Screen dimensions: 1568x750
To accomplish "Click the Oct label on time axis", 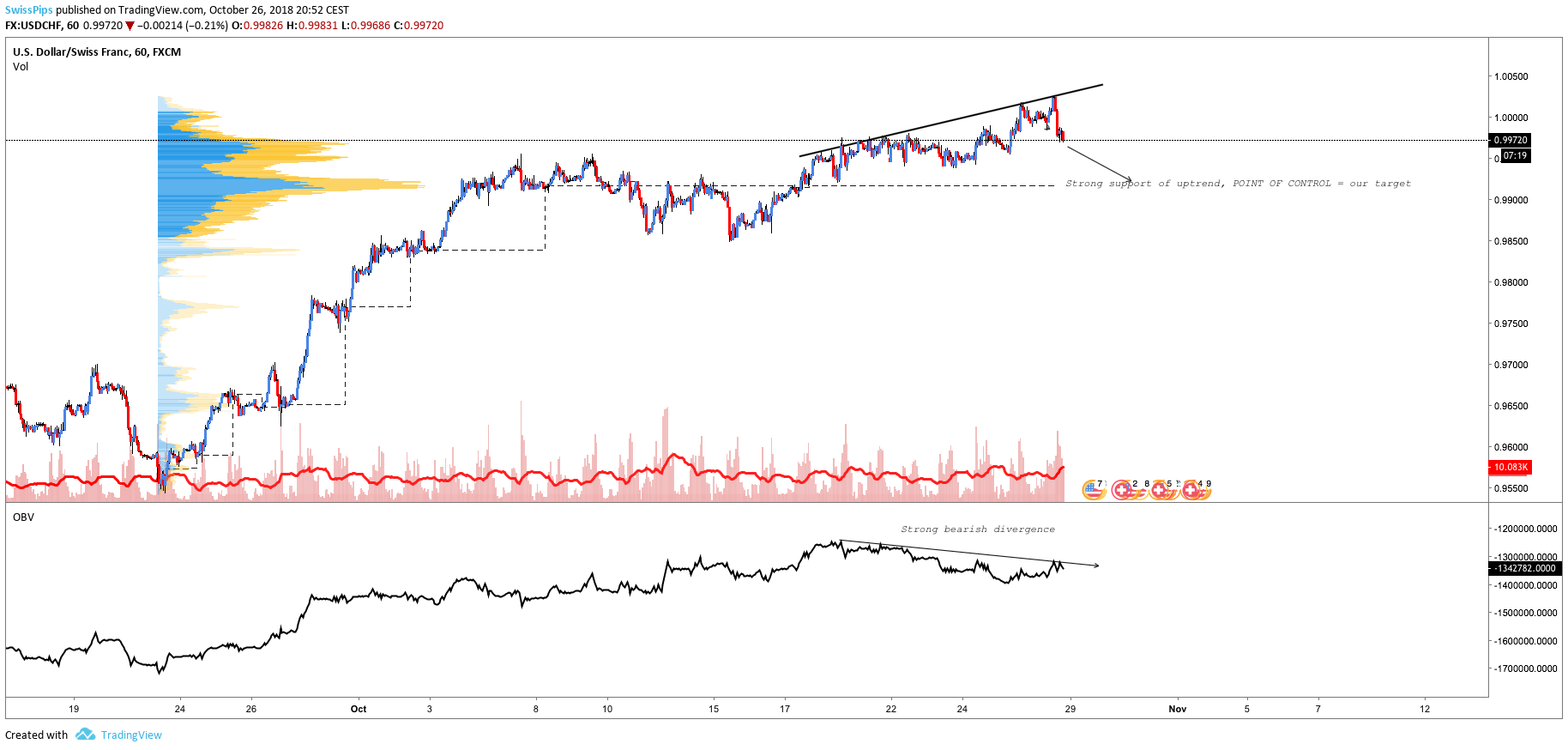I will tap(359, 710).
